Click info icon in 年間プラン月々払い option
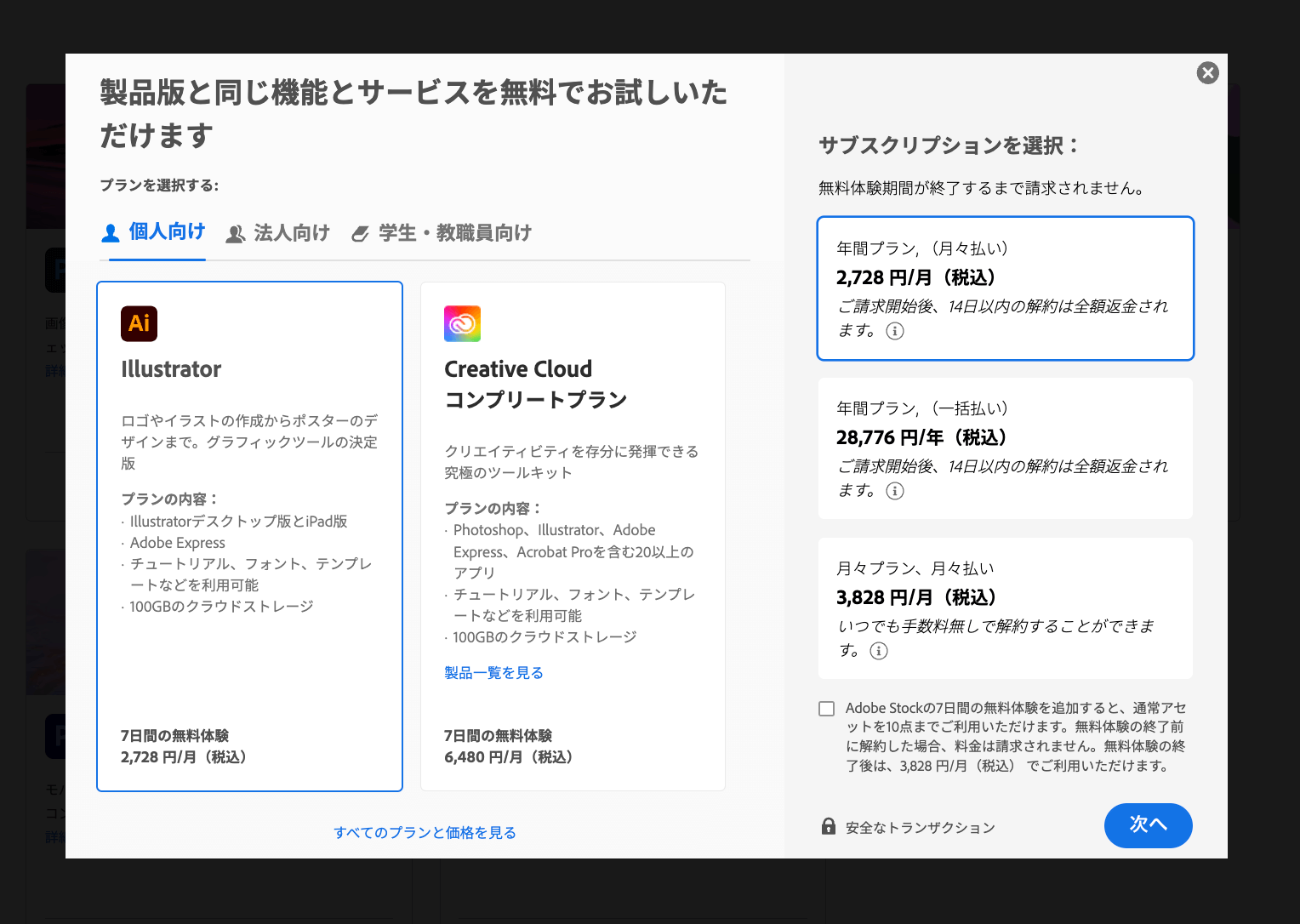 coord(894,331)
